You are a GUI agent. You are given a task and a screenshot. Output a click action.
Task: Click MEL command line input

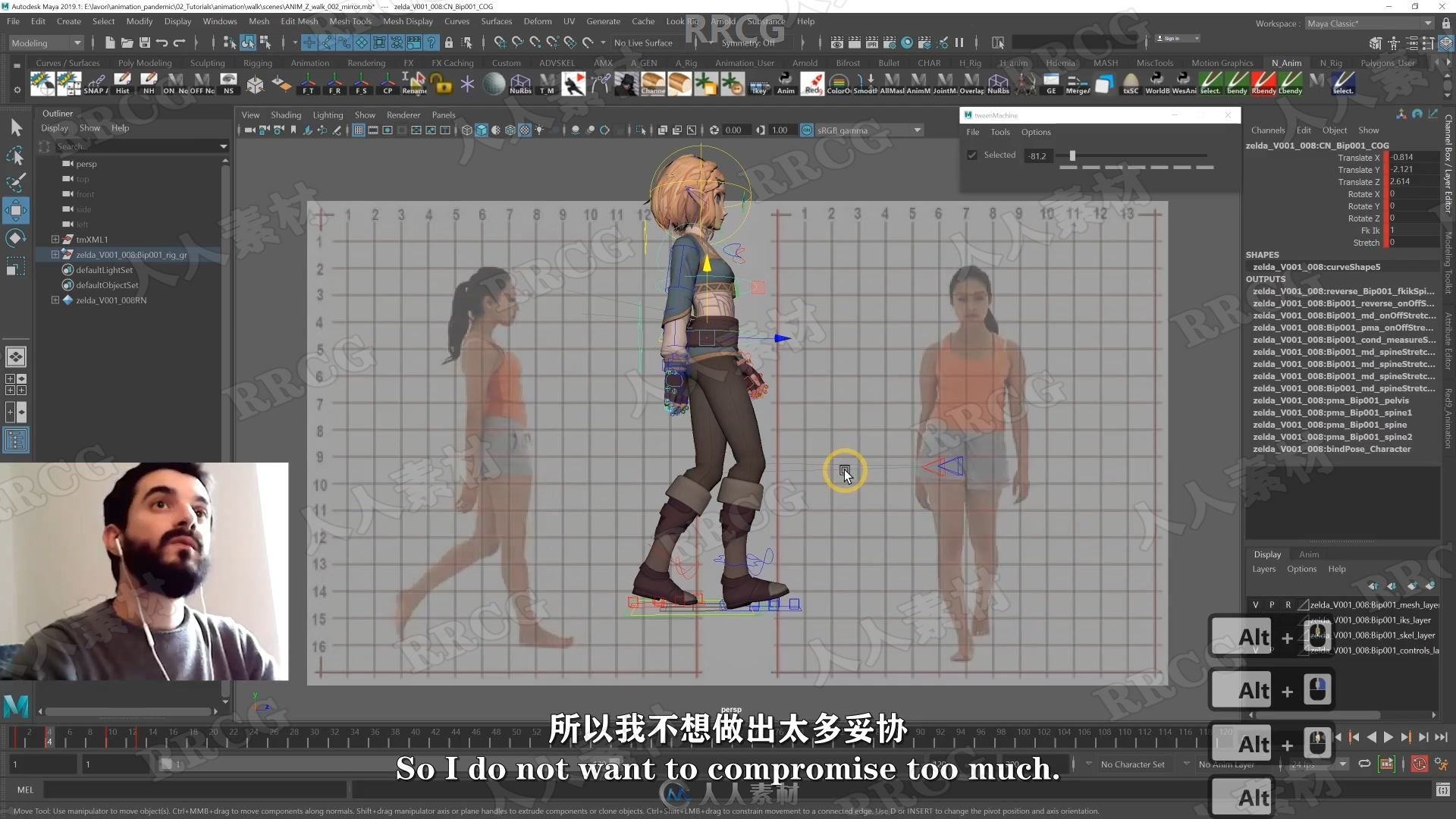click(x=196, y=790)
